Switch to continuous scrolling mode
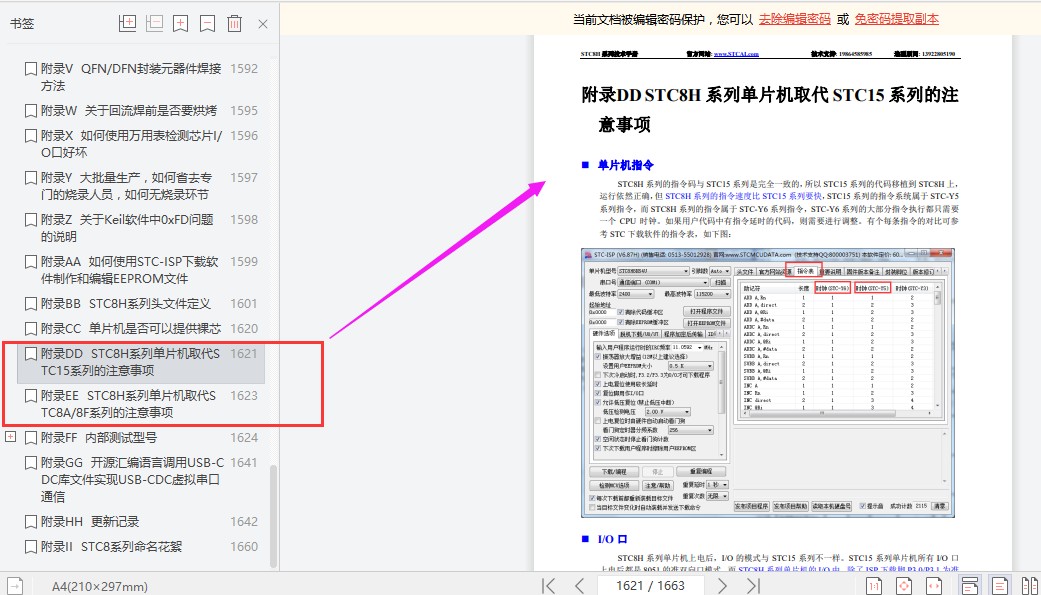The image size is (1041, 595). [x=970, y=585]
